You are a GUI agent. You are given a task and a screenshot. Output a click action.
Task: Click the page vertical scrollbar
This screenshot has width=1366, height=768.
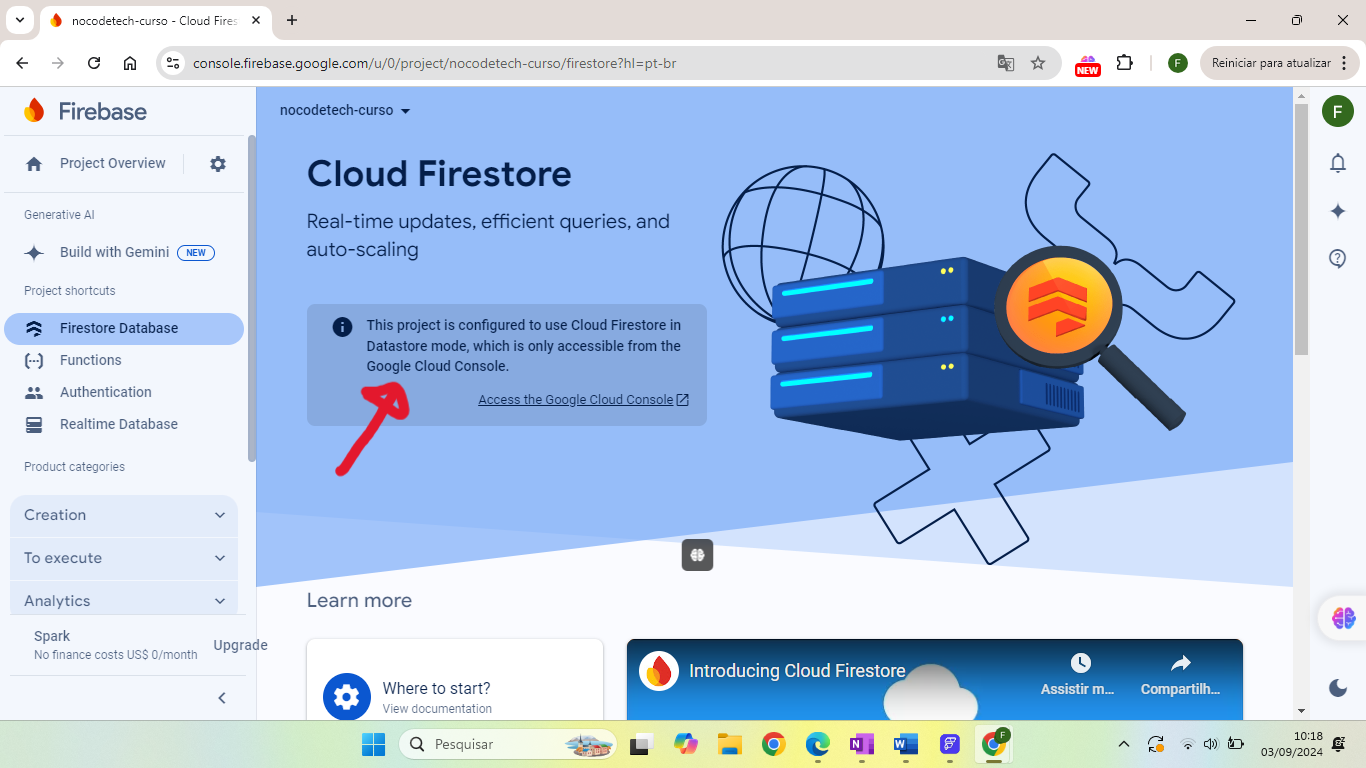coord(1301,230)
